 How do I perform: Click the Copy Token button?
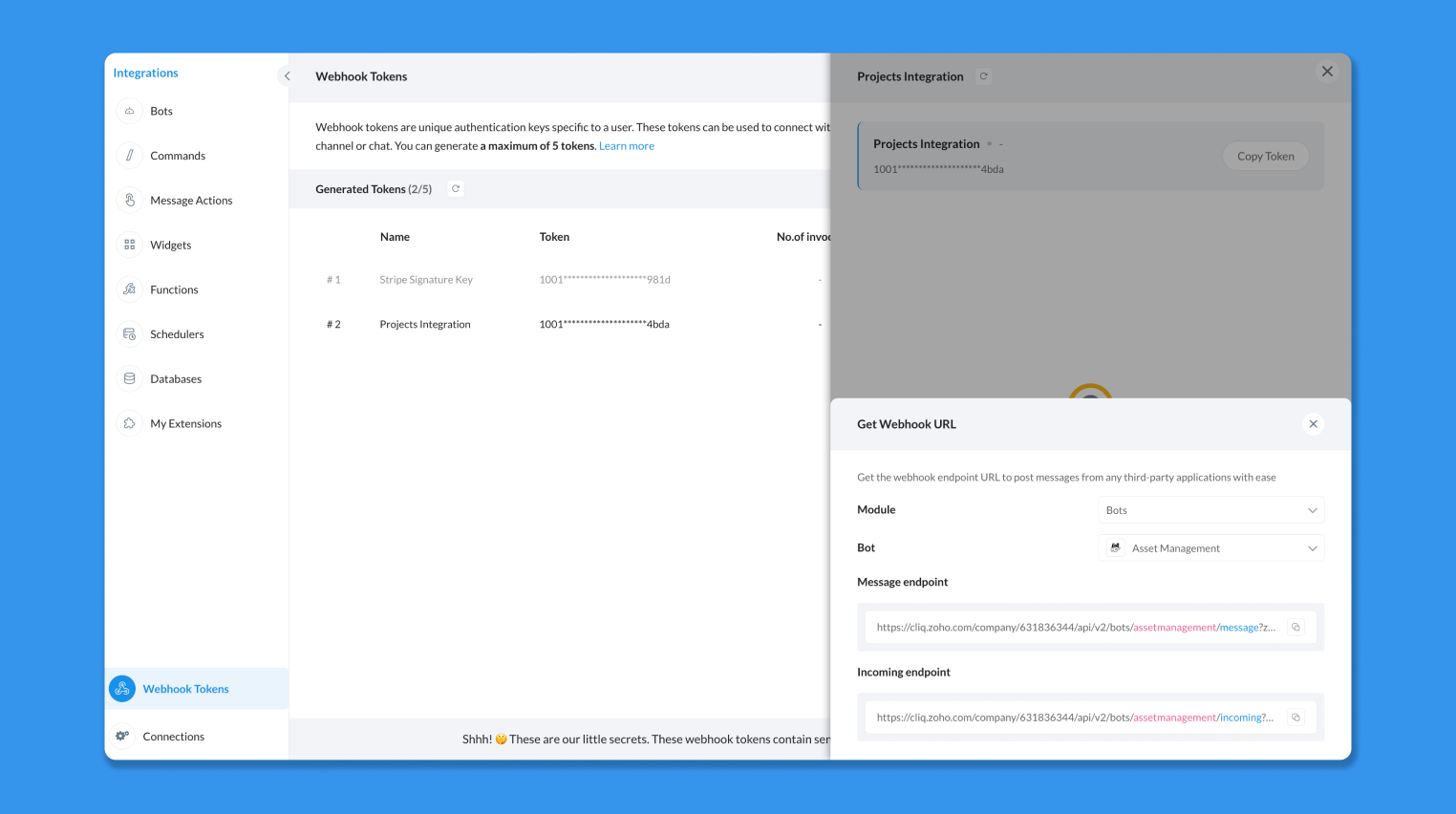pos(1265,157)
